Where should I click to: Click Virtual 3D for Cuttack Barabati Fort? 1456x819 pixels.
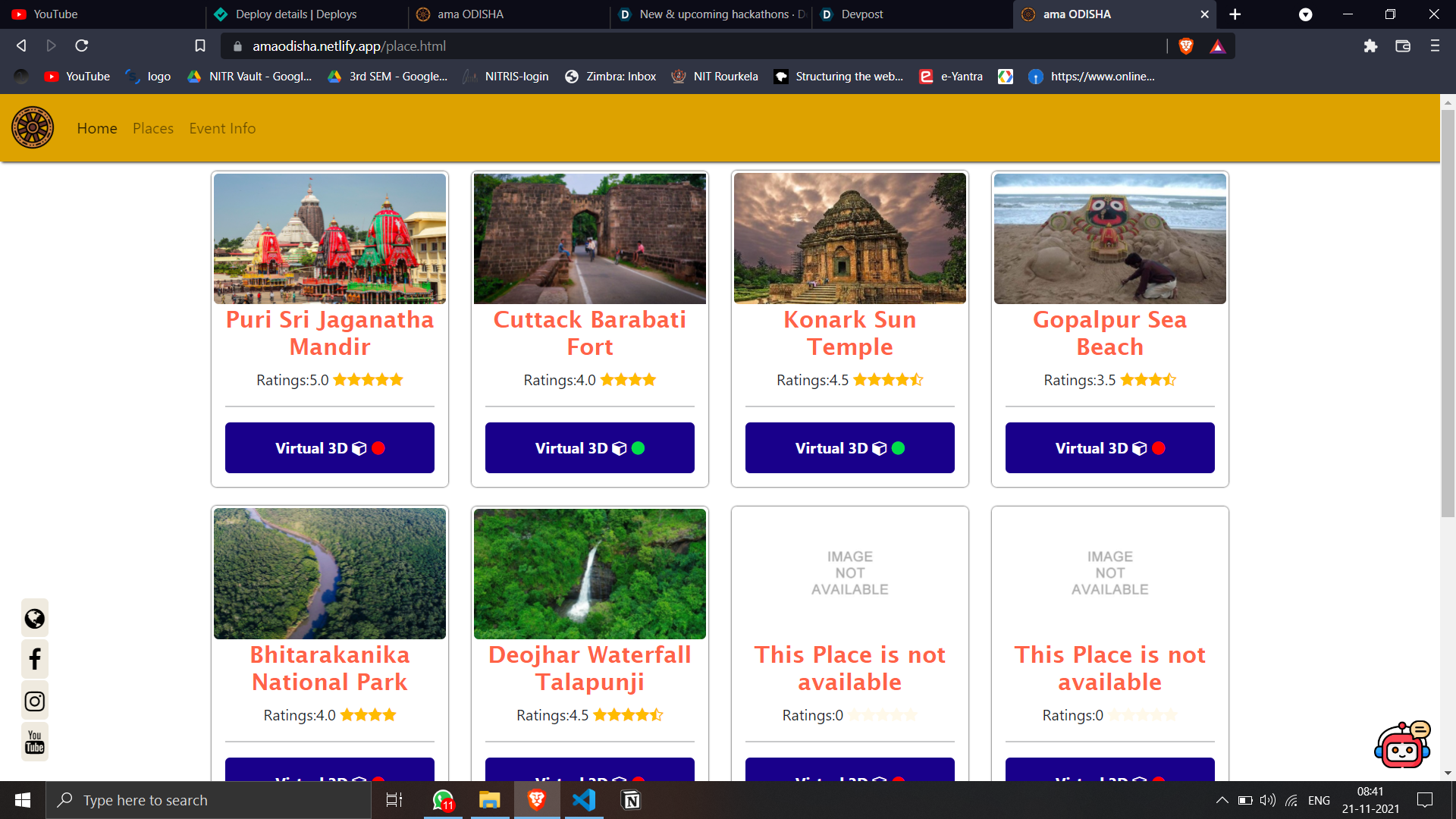coord(589,448)
